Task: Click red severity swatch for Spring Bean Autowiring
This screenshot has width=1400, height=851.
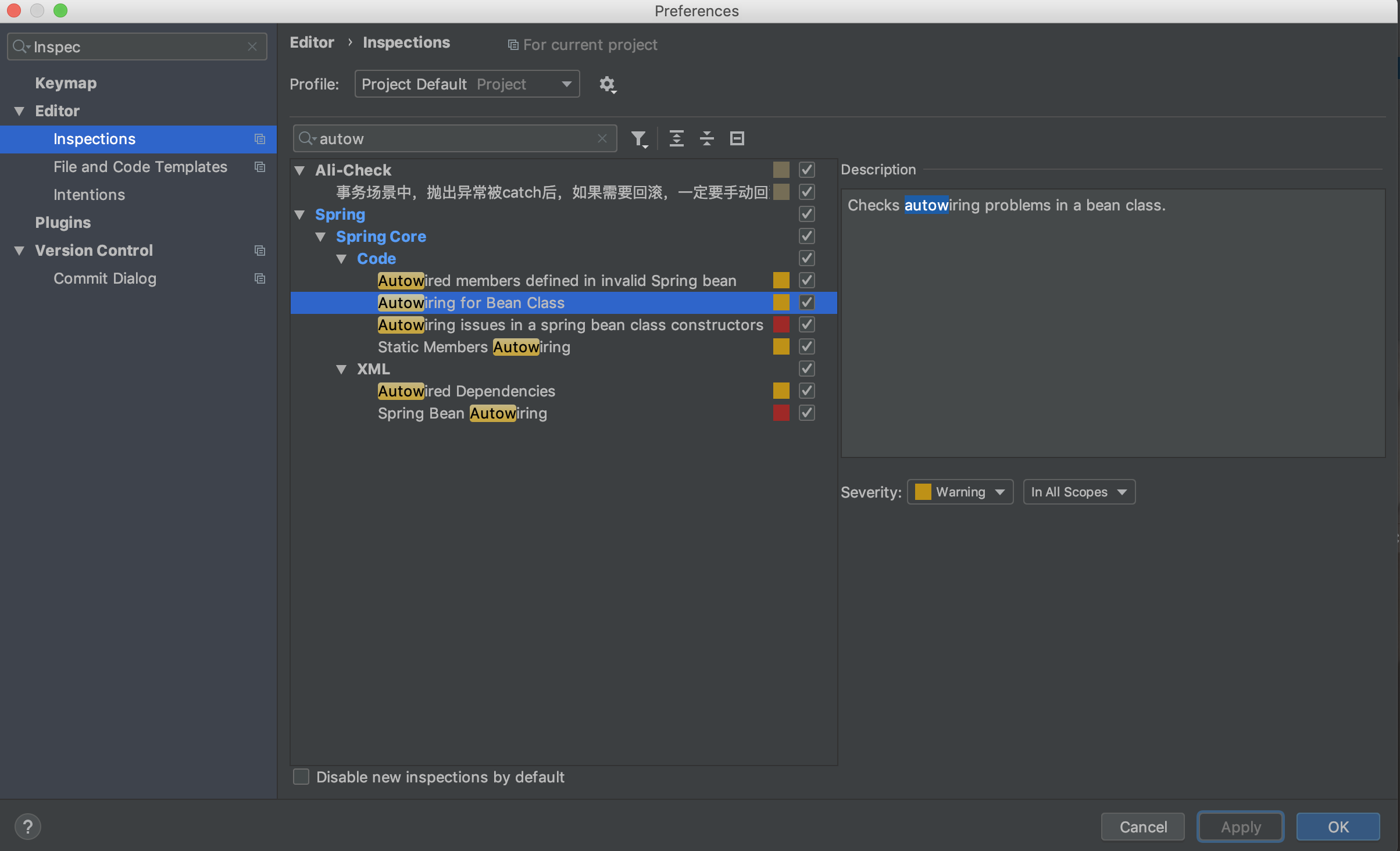Action: click(x=781, y=413)
